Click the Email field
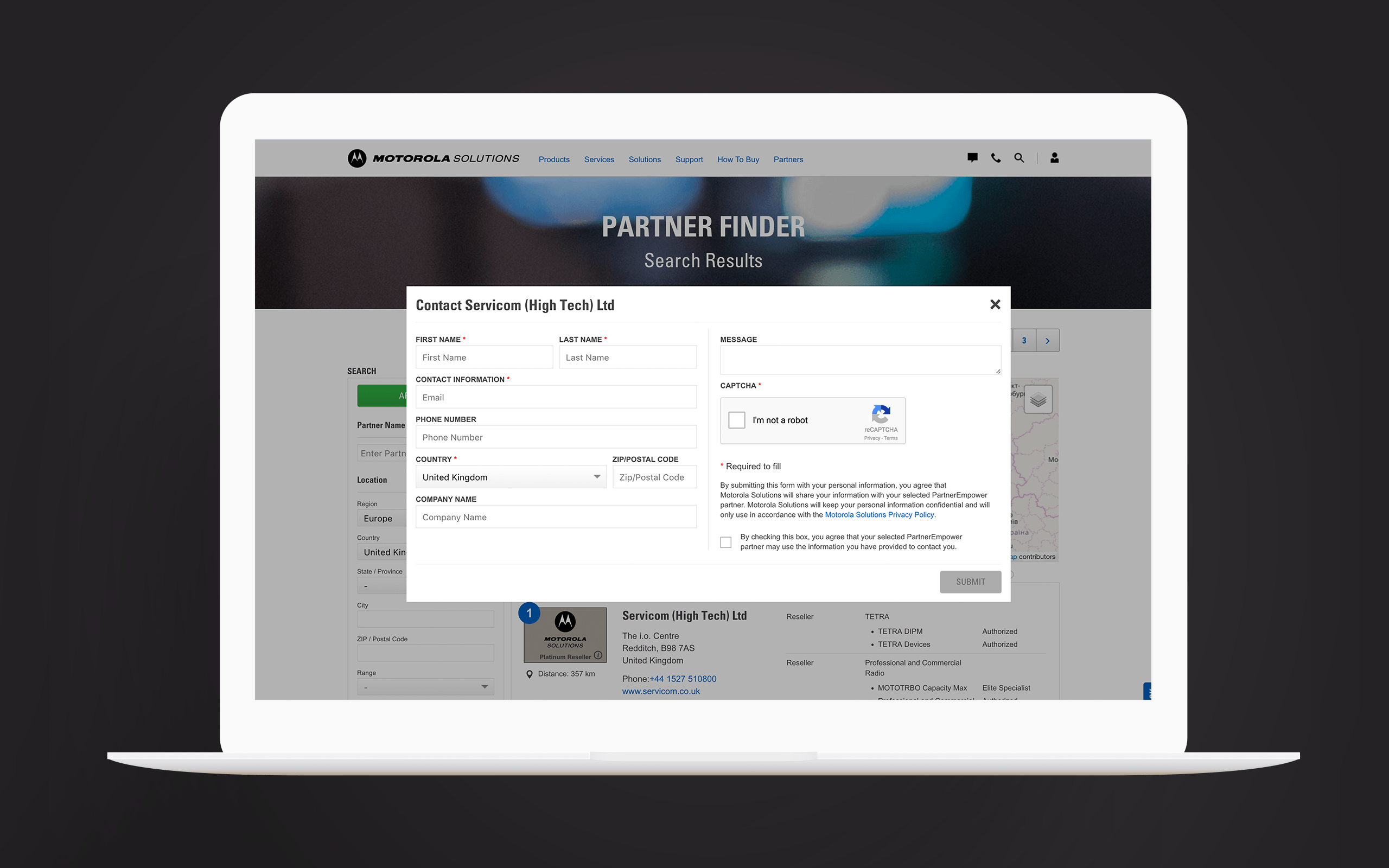The image size is (1389, 868). [556, 397]
